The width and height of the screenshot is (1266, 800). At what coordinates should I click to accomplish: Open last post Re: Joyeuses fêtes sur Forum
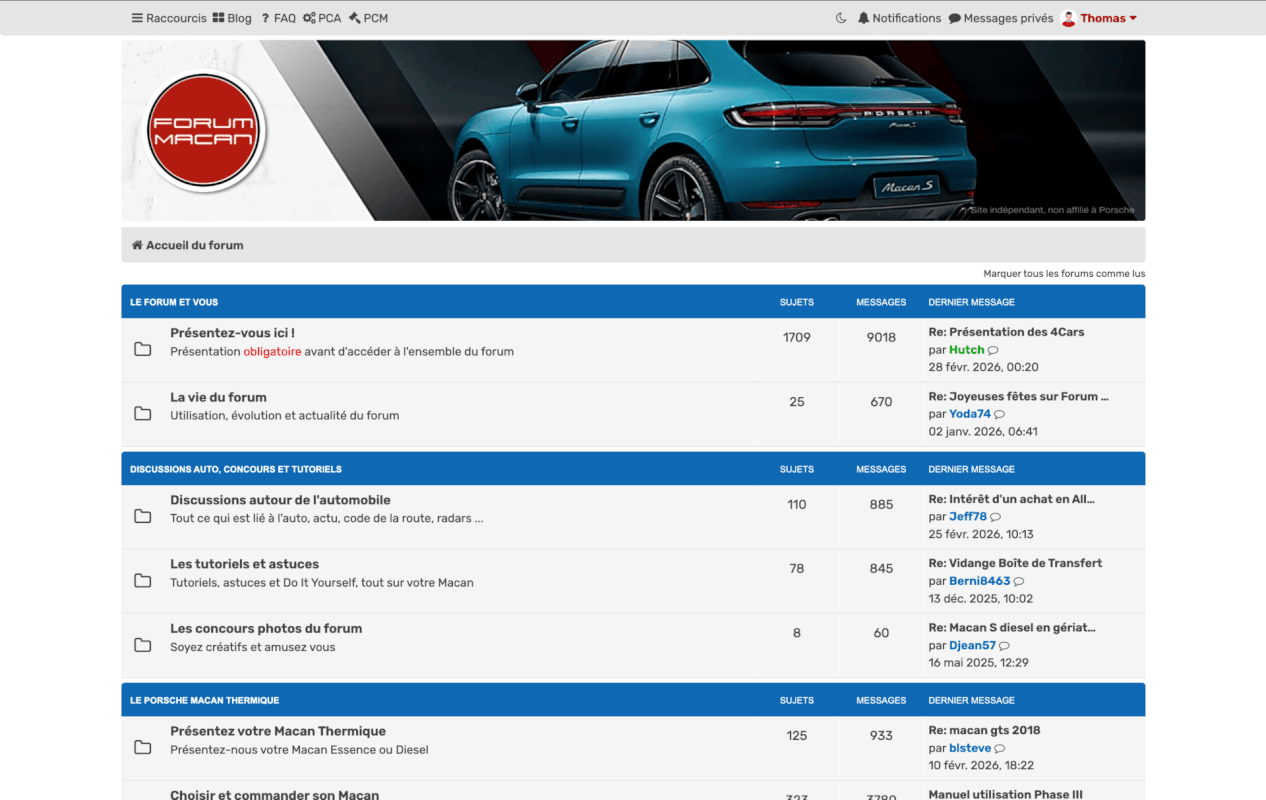pyautogui.click(x=1018, y=396)
